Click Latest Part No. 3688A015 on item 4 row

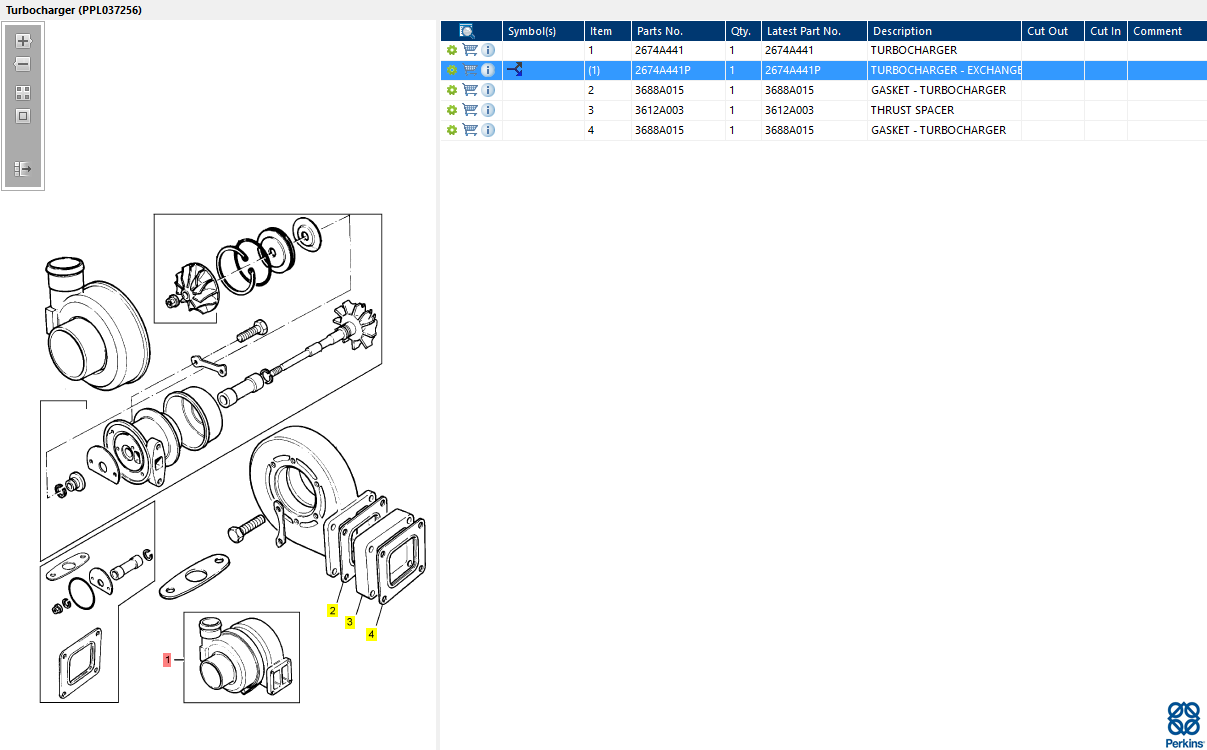point(790,130)
